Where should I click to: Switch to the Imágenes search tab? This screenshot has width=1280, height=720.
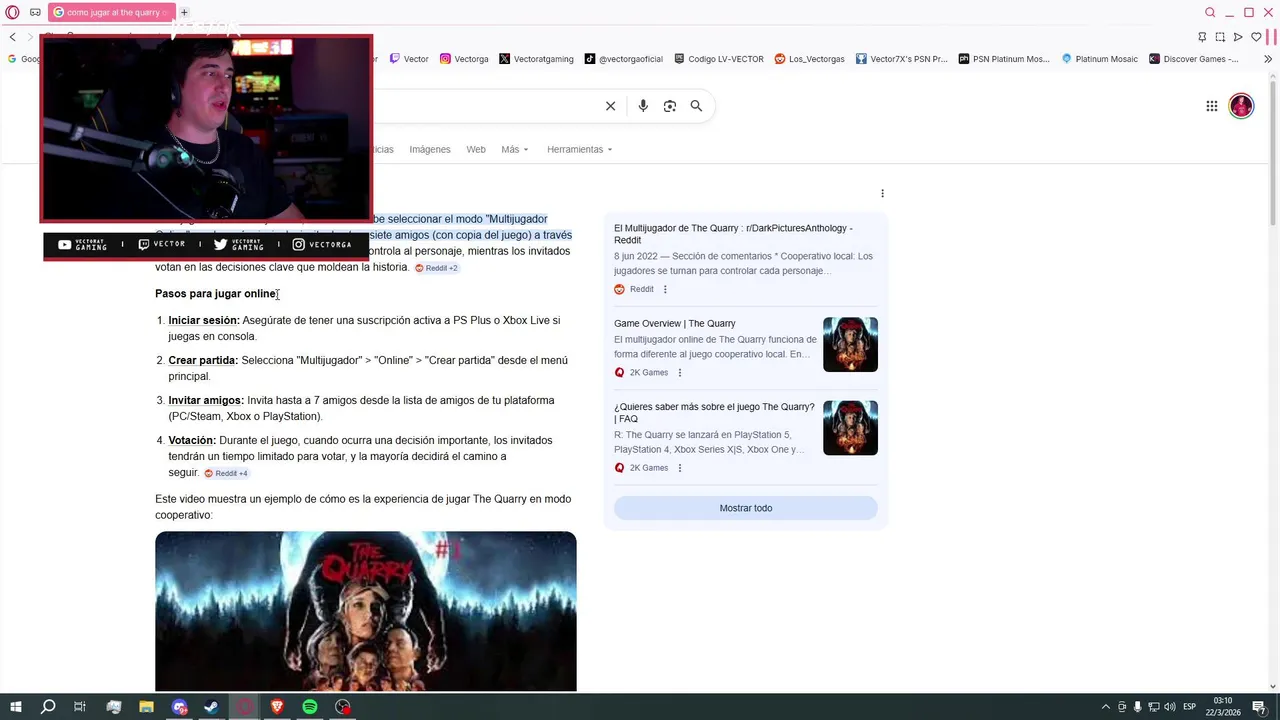click(x=430, y=149)
